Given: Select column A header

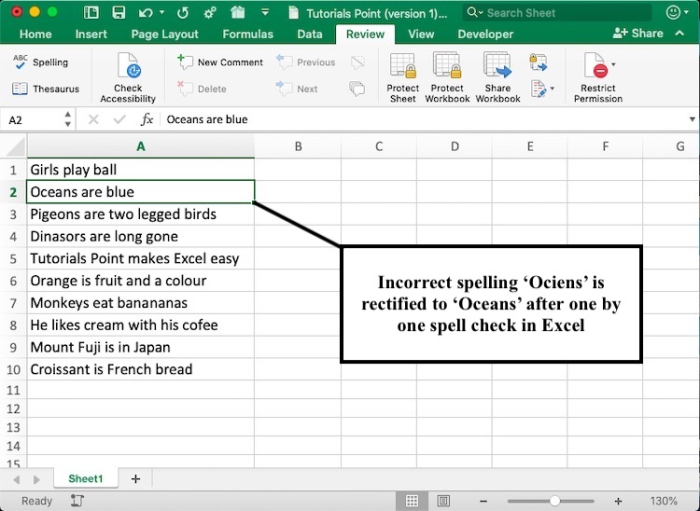Looking at the screenshot, I should click(141, 146).
